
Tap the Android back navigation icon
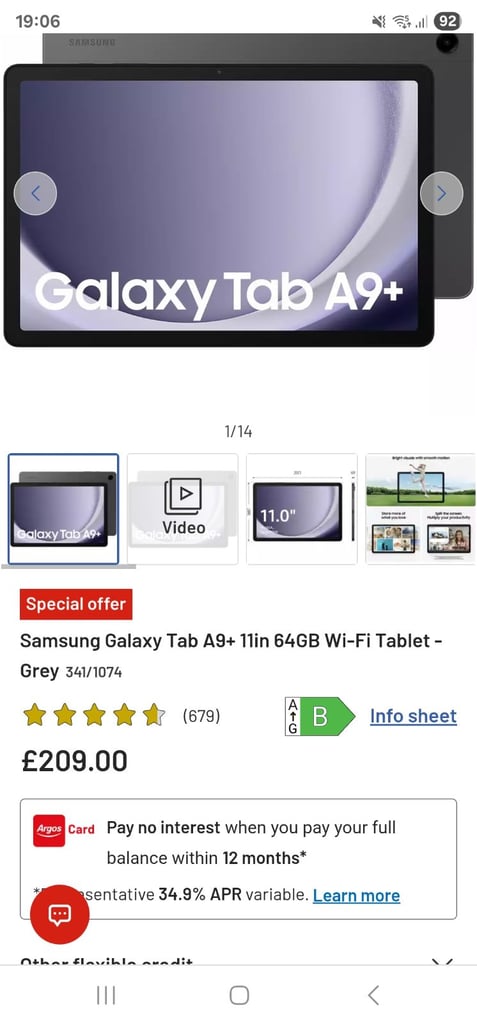(x=373, y=995)
